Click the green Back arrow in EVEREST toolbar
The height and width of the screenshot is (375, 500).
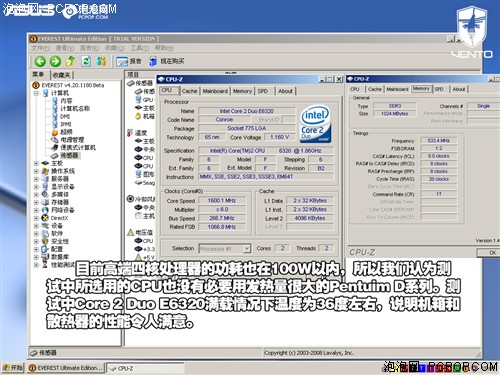click(x=40, y=61)
